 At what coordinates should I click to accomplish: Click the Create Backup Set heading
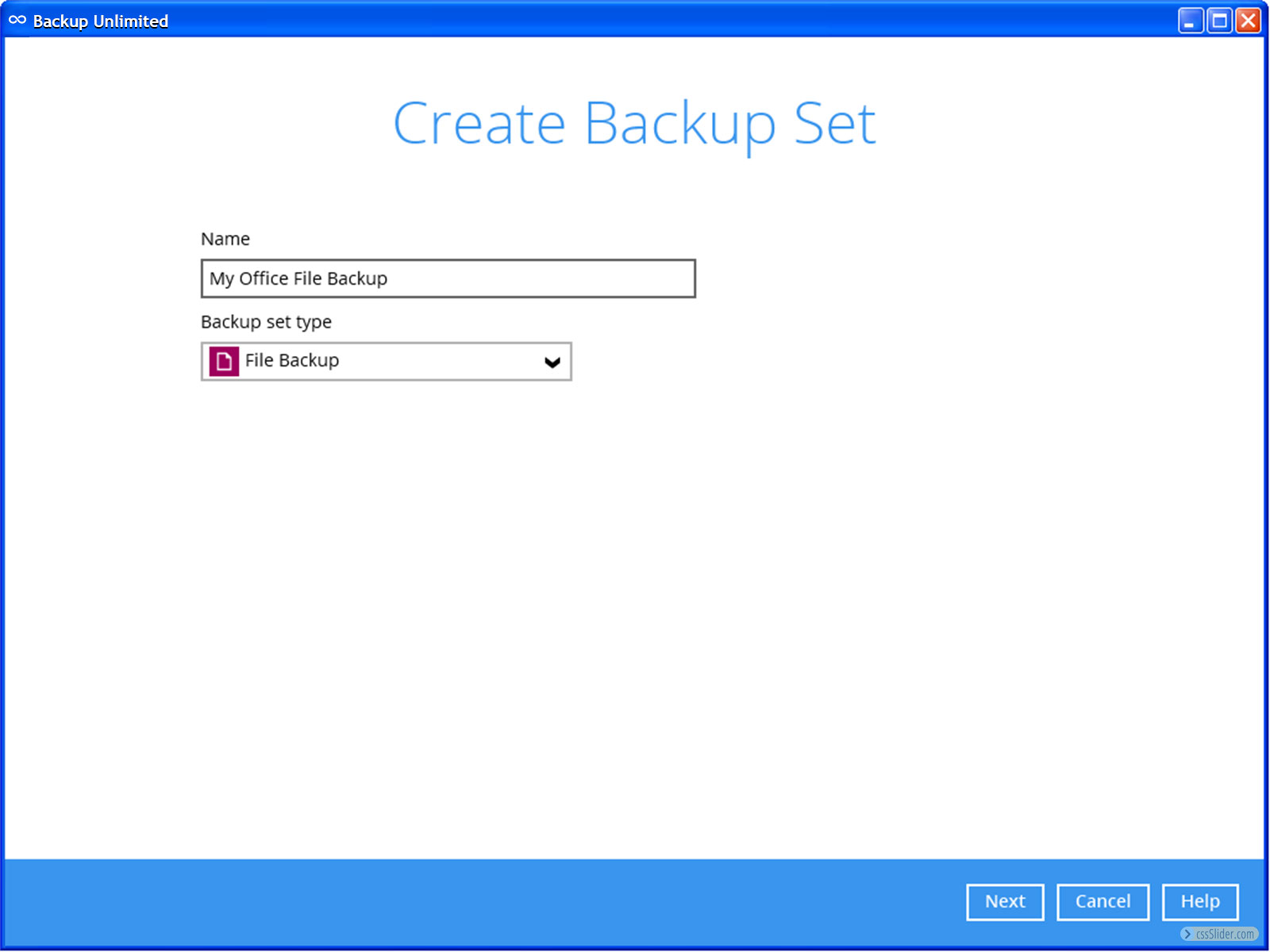coord(634,124)
